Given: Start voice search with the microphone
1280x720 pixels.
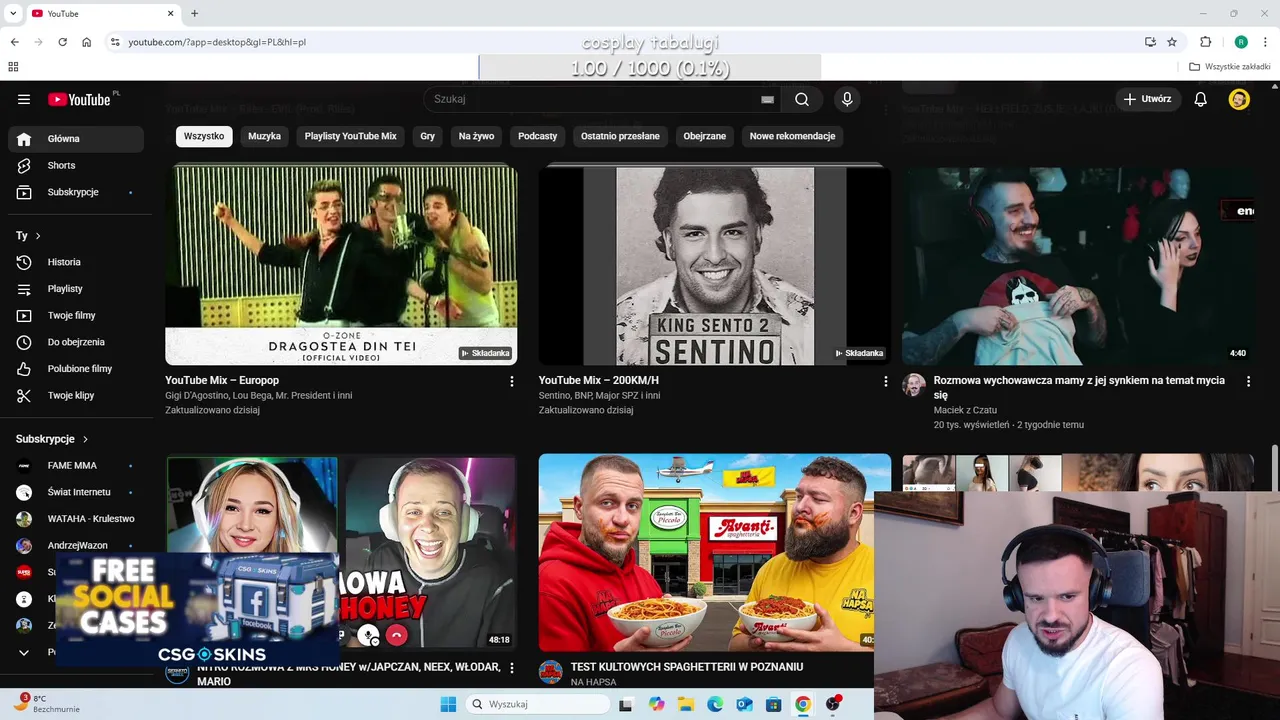Looking at the screenshot, I should (x=847, y=99).
